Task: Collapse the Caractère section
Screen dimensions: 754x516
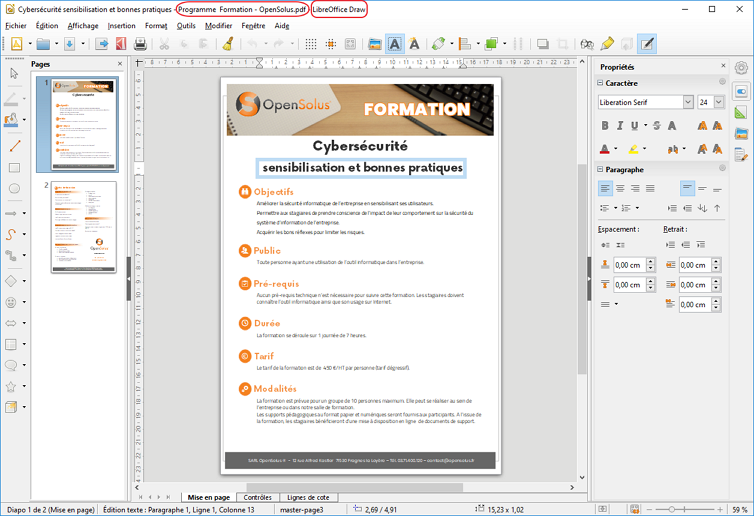Action: [x=600, y=83]
